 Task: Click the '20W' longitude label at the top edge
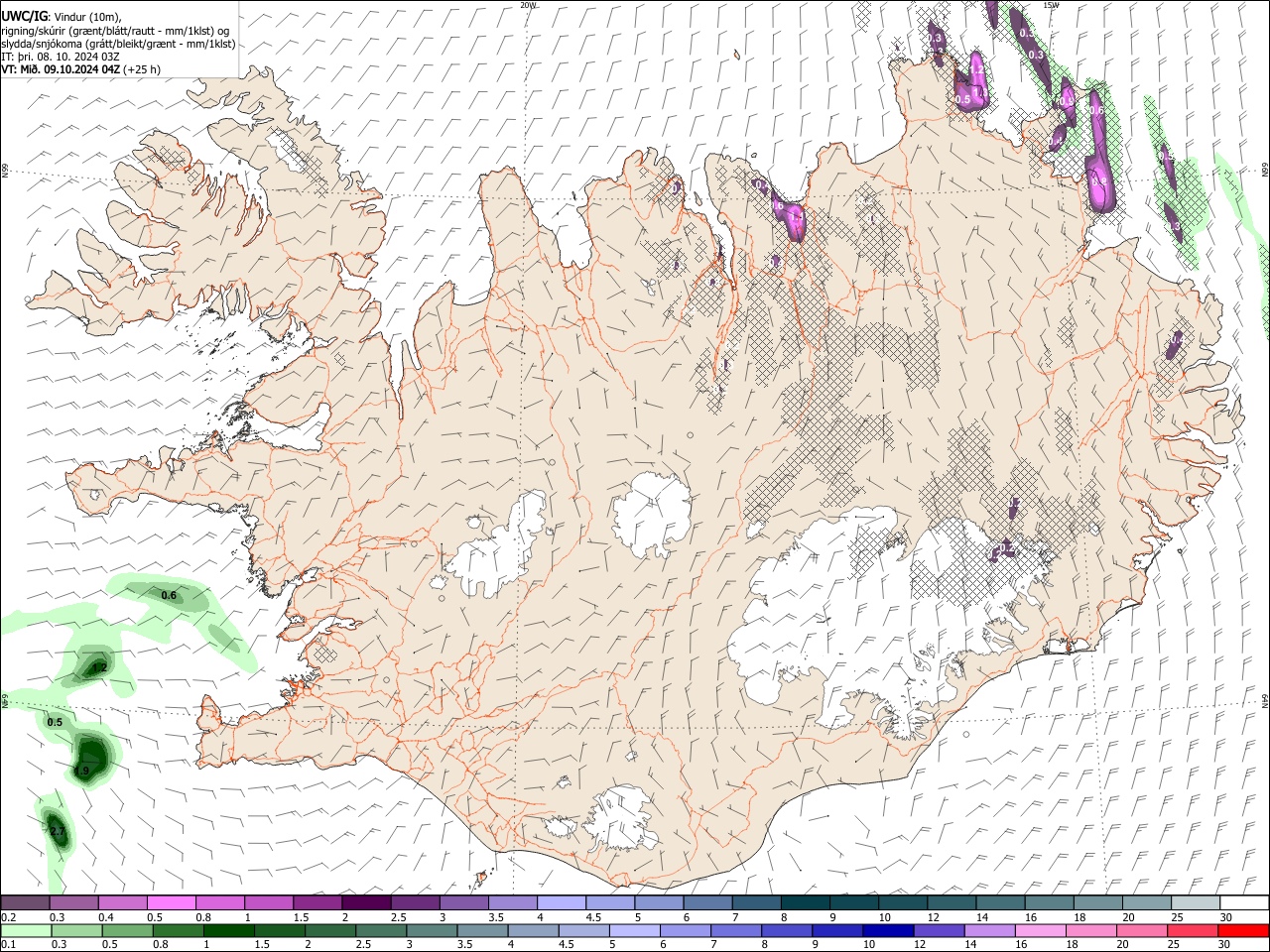click(529, 5)
